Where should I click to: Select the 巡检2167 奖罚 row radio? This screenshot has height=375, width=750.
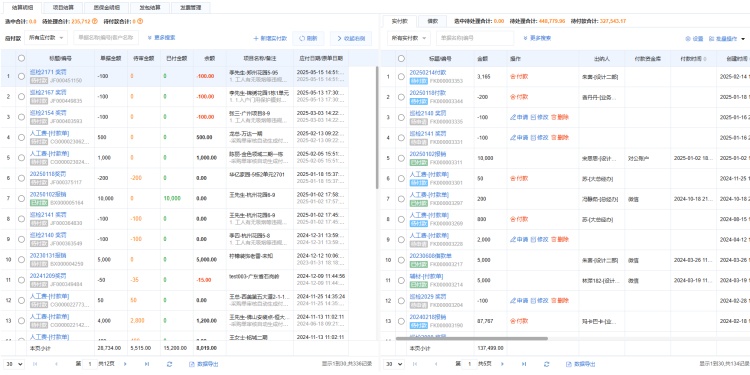[21, 97]
